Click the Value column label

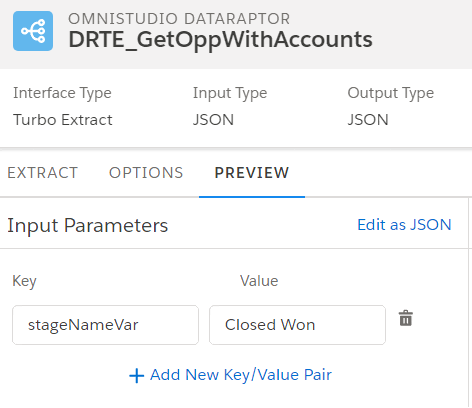(x=259, y=281)
